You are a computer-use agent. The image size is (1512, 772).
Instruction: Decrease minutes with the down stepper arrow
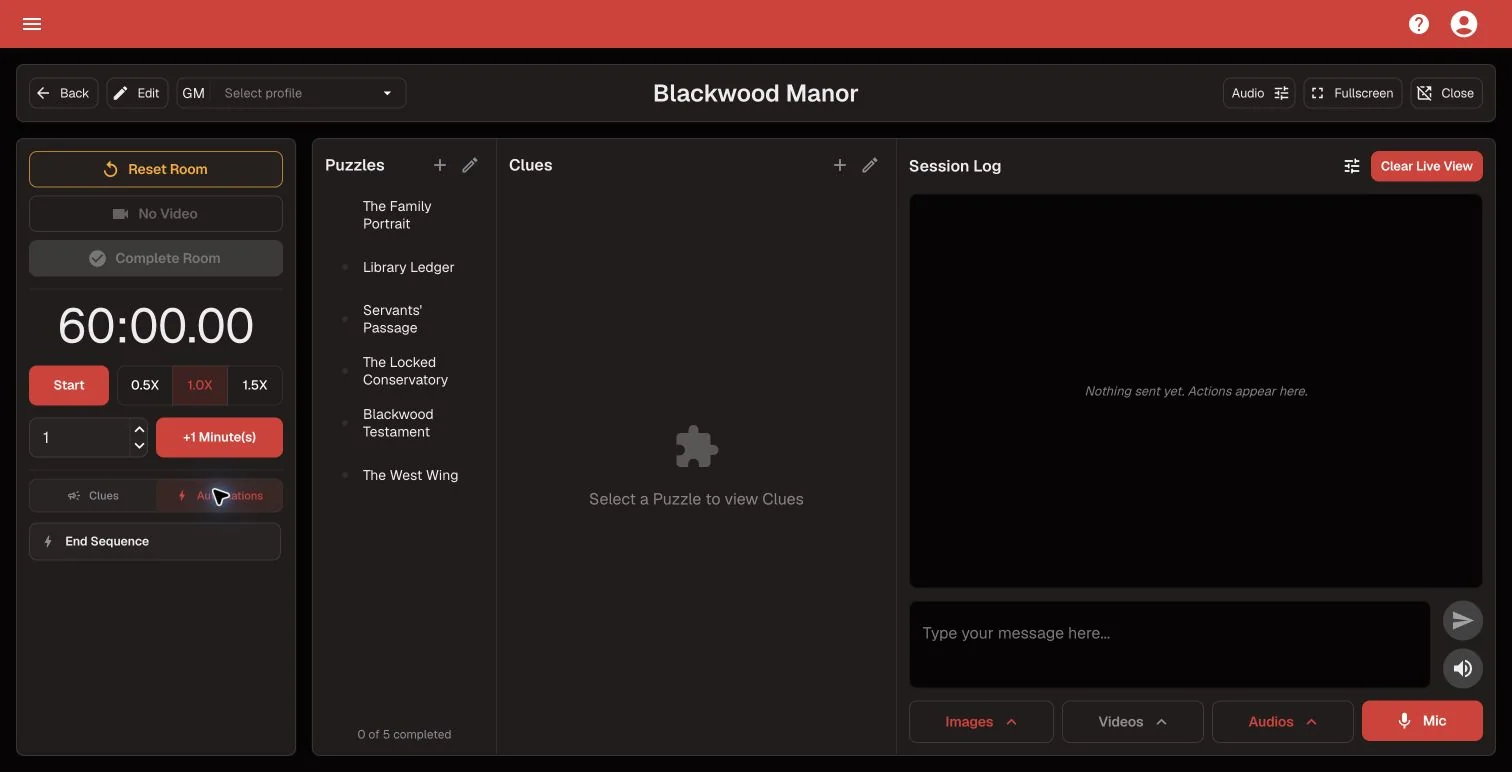tap(139, 446)
